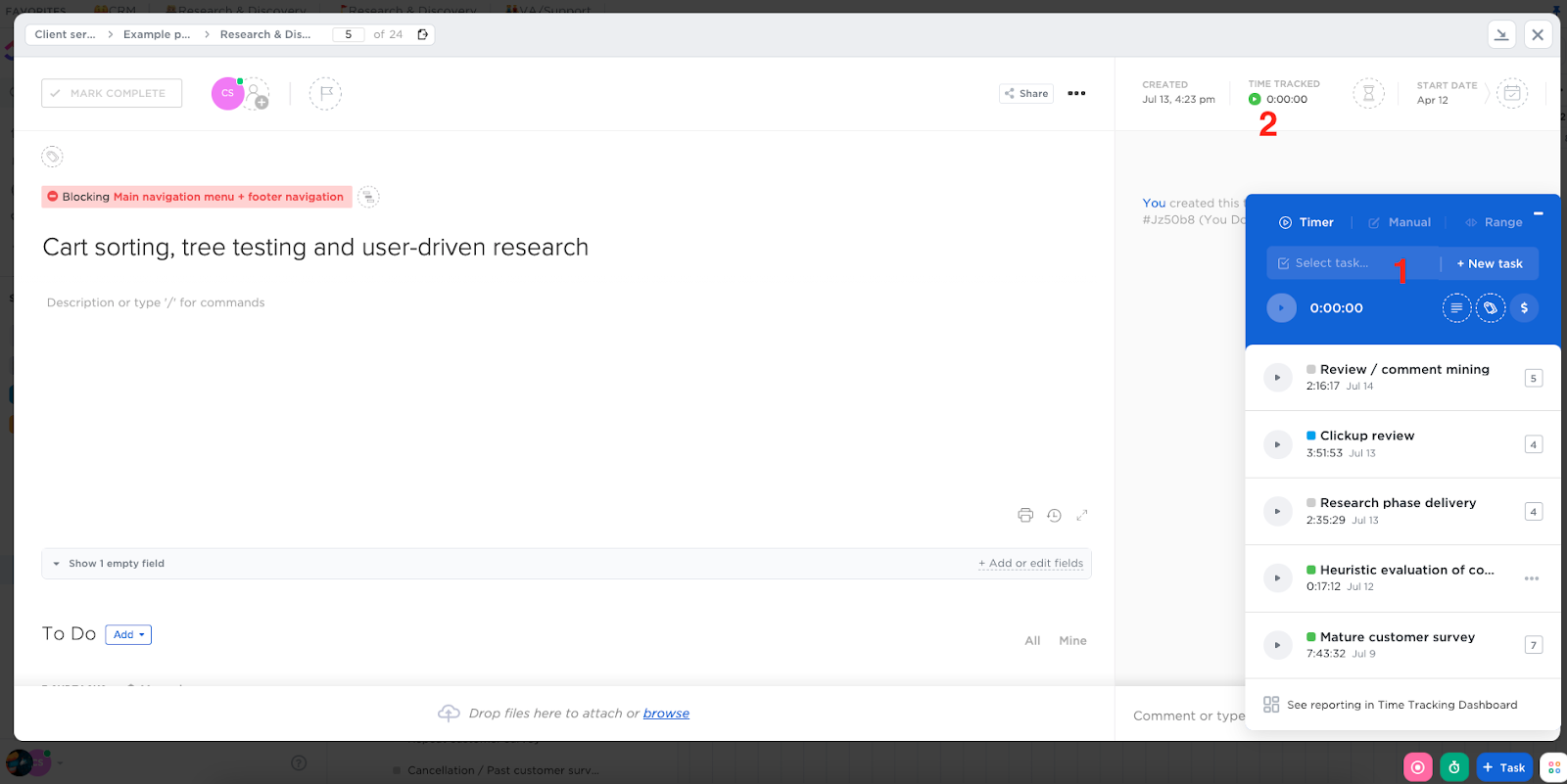This screenshot has width=1567, height=784.
Task: Open the task ellipsis options menu
Action: tap(1076, 94)
